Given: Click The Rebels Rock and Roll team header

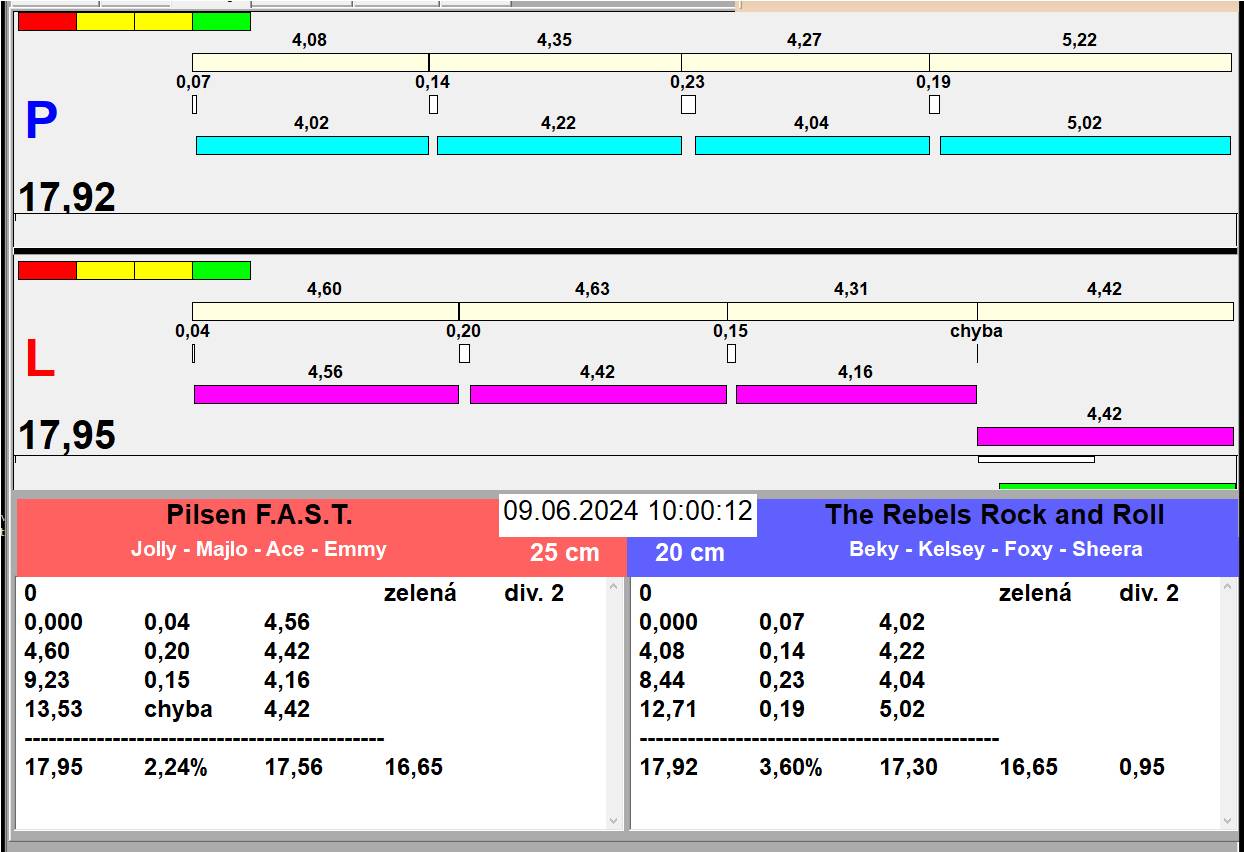Looking at the screenshot, I should pyautogui.click(x=994, y=516).
